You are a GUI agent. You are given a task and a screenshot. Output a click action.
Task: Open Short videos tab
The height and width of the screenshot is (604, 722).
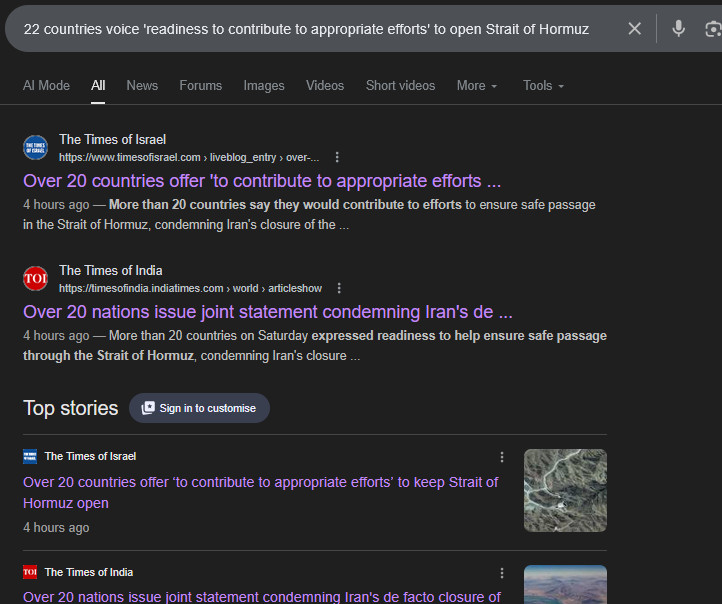(x=401, y=86)
